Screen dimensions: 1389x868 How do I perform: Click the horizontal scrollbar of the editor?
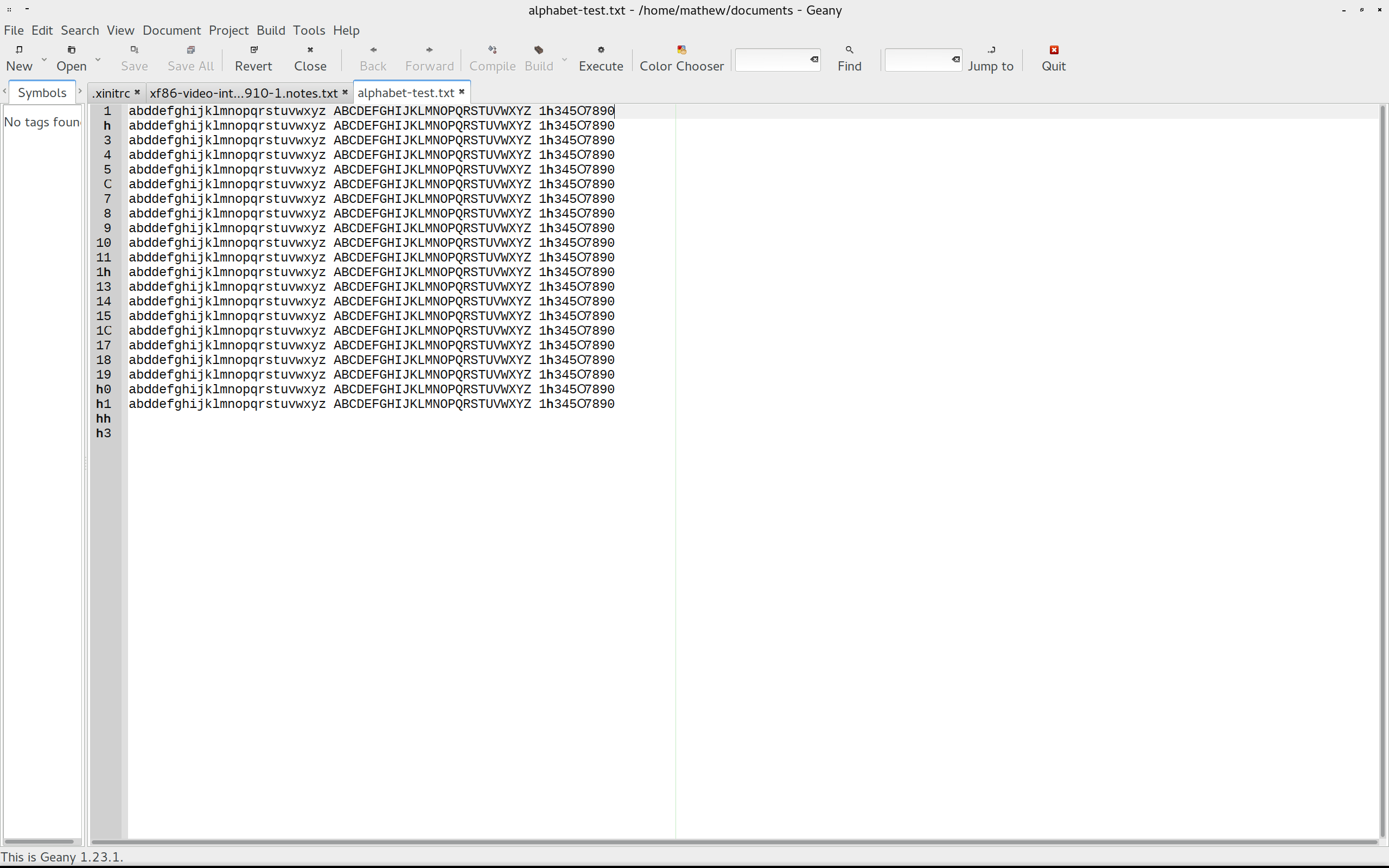coord(734,842)
